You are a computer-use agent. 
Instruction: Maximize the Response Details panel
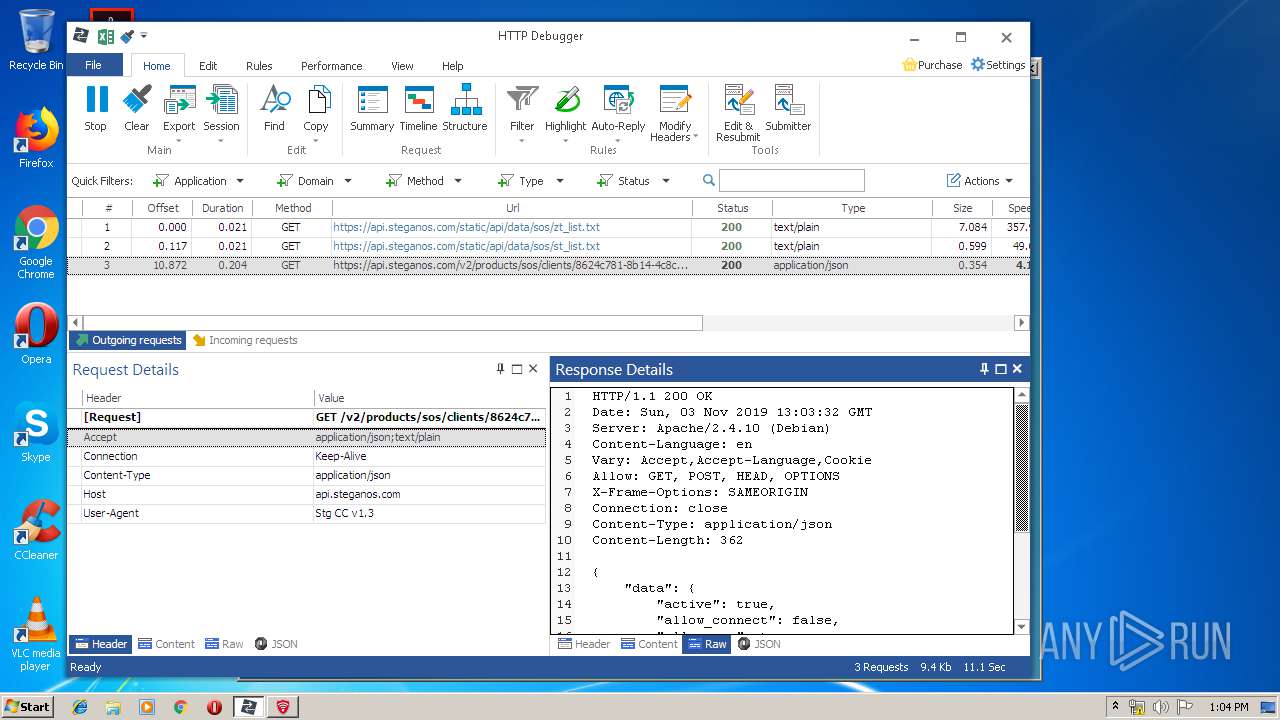click(1000, 369)
